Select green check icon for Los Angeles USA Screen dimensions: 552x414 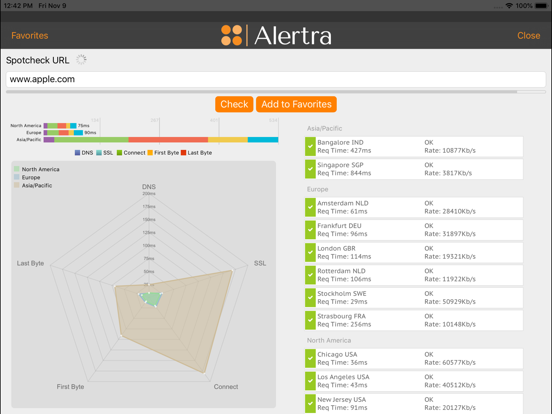pyautogui.click(x=310, y=381)
